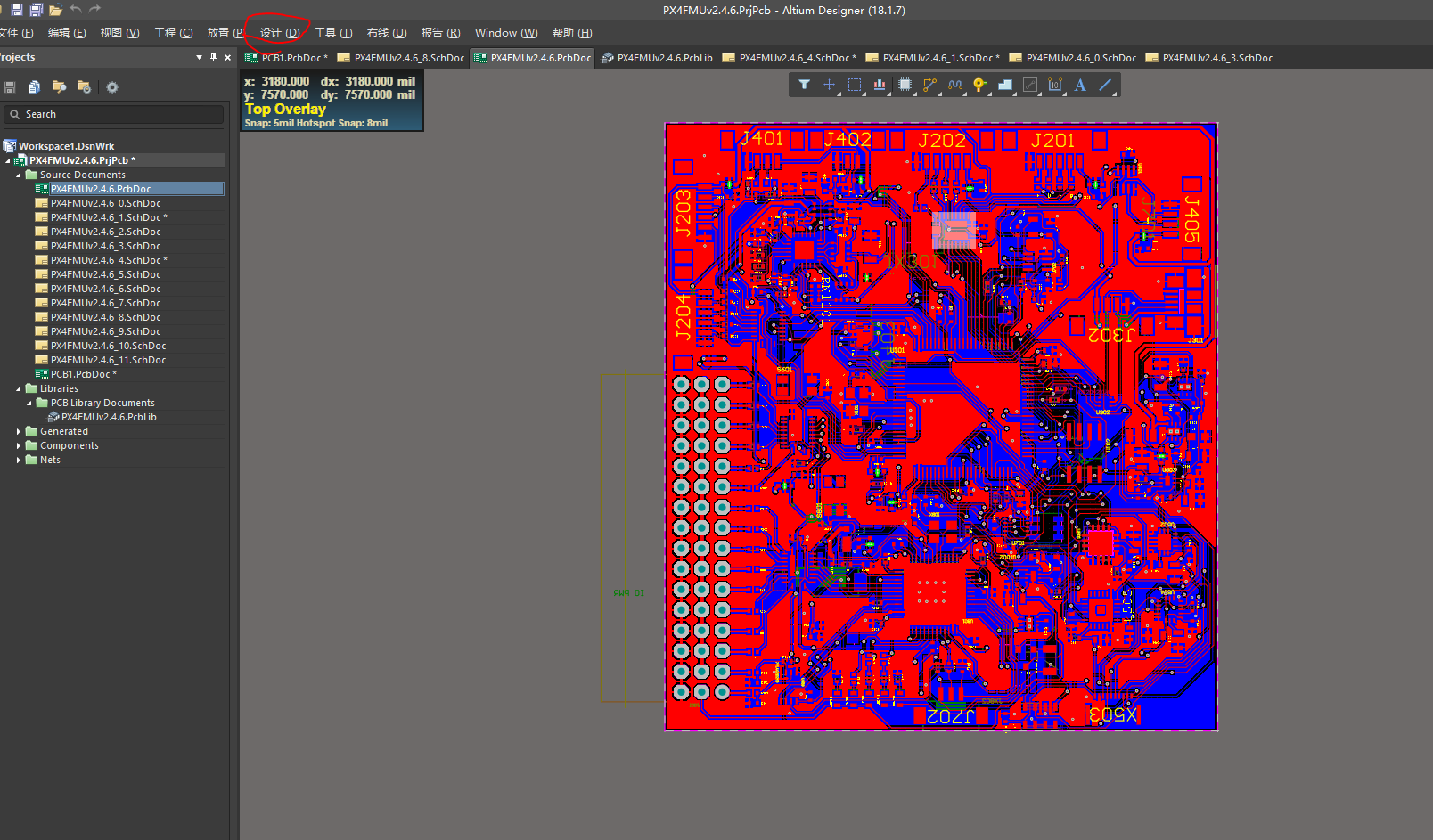
Task: Select the interactive routing tool
Action: click(x=929, y=85)
